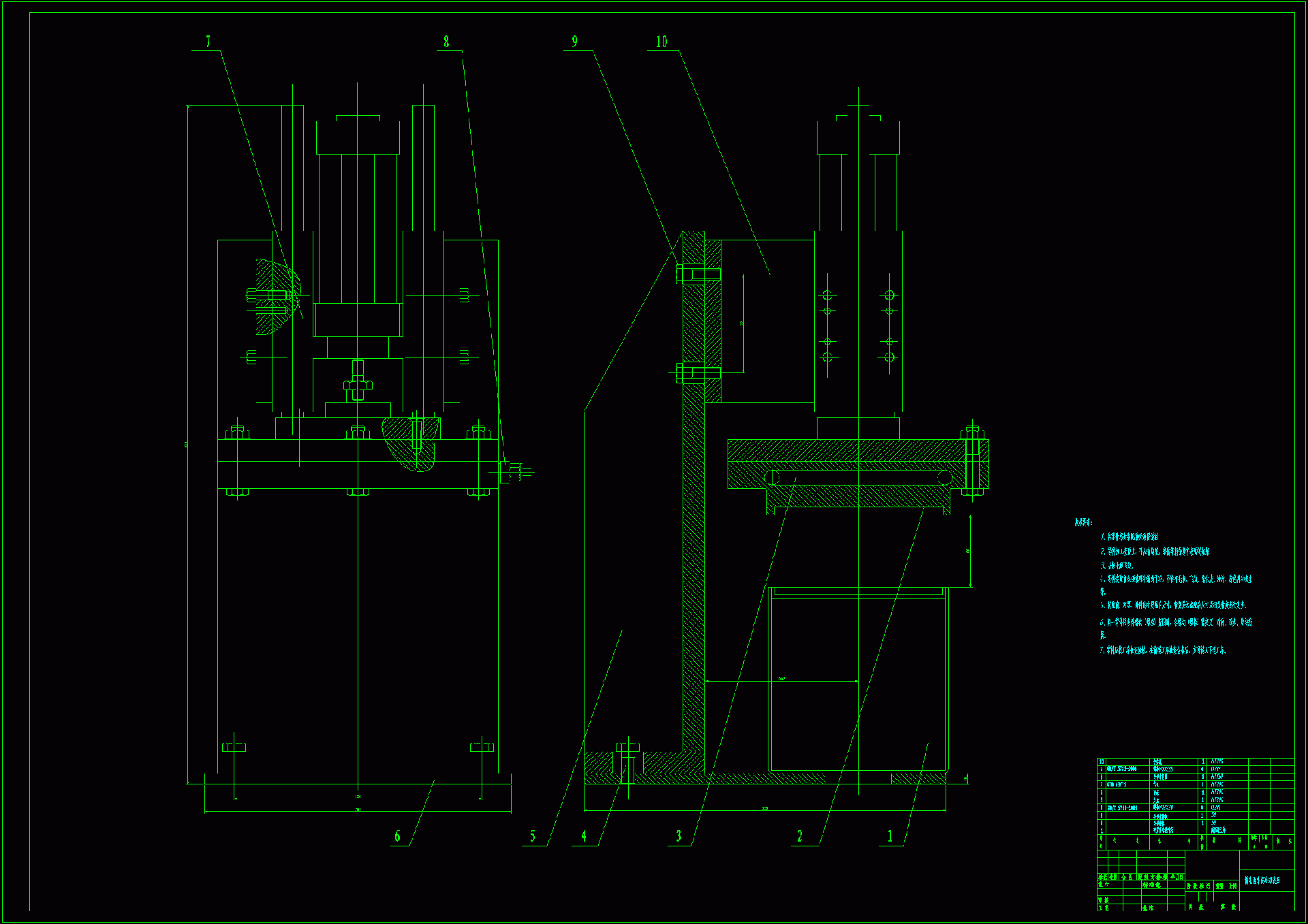Viewport: 1308px width, 924px height.
Task: Select callout number 10 label
Action: coord(661,42)
